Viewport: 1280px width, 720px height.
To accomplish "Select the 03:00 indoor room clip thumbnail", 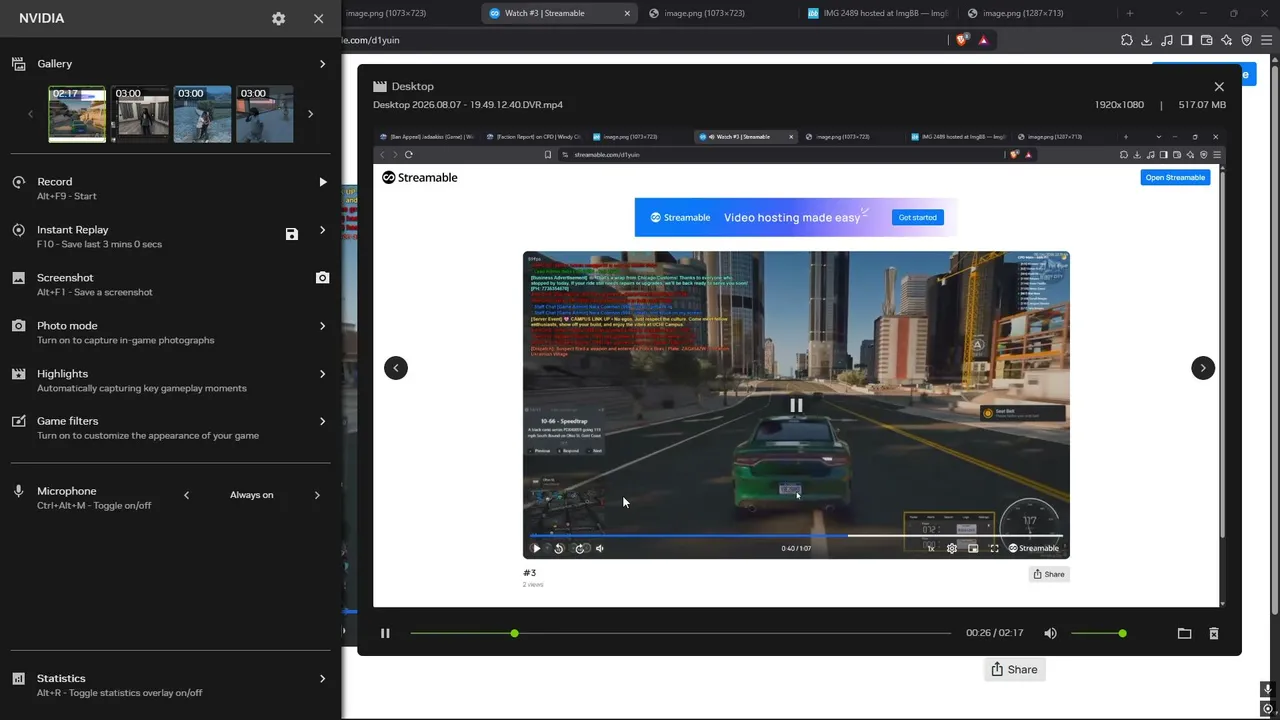I will [x=140, y=114].
